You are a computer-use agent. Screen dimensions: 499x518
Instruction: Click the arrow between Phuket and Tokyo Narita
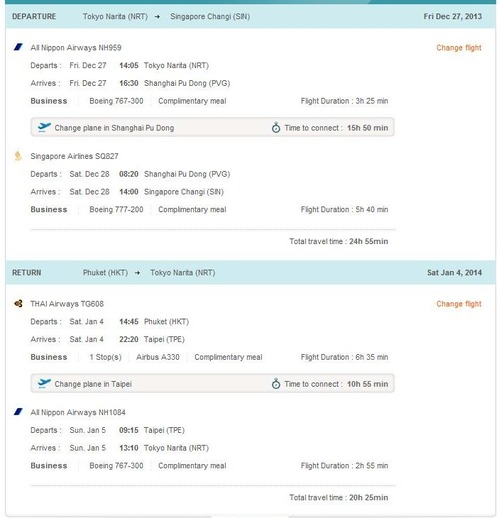[x=137, y=273]
